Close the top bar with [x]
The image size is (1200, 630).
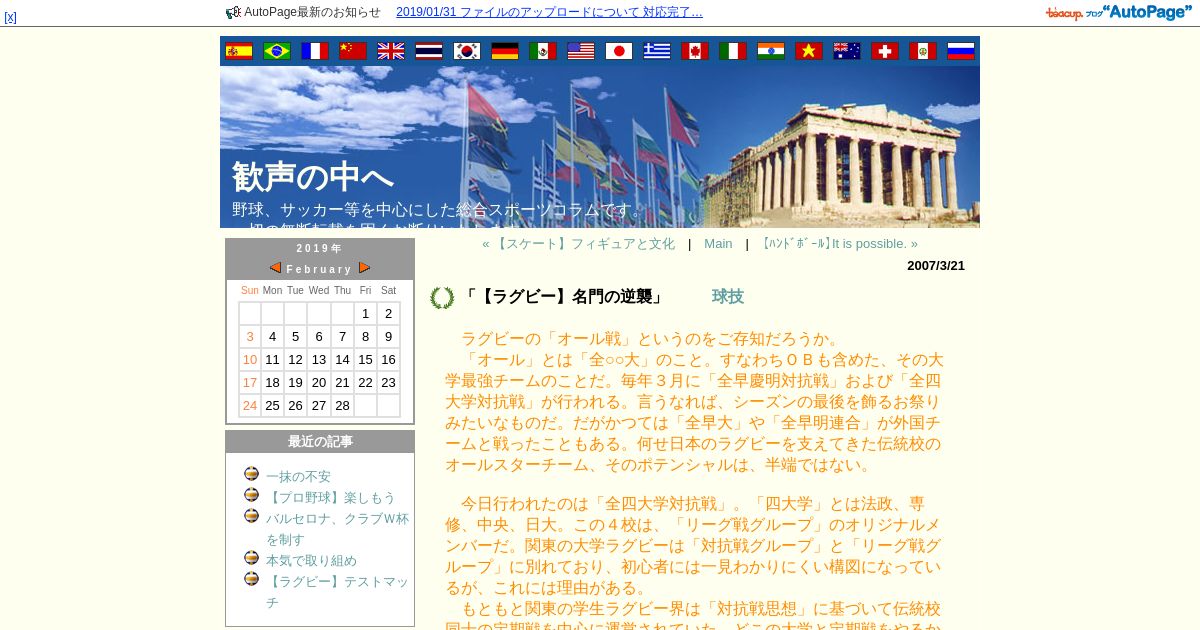pyautogui.click(x=10, y=17)
